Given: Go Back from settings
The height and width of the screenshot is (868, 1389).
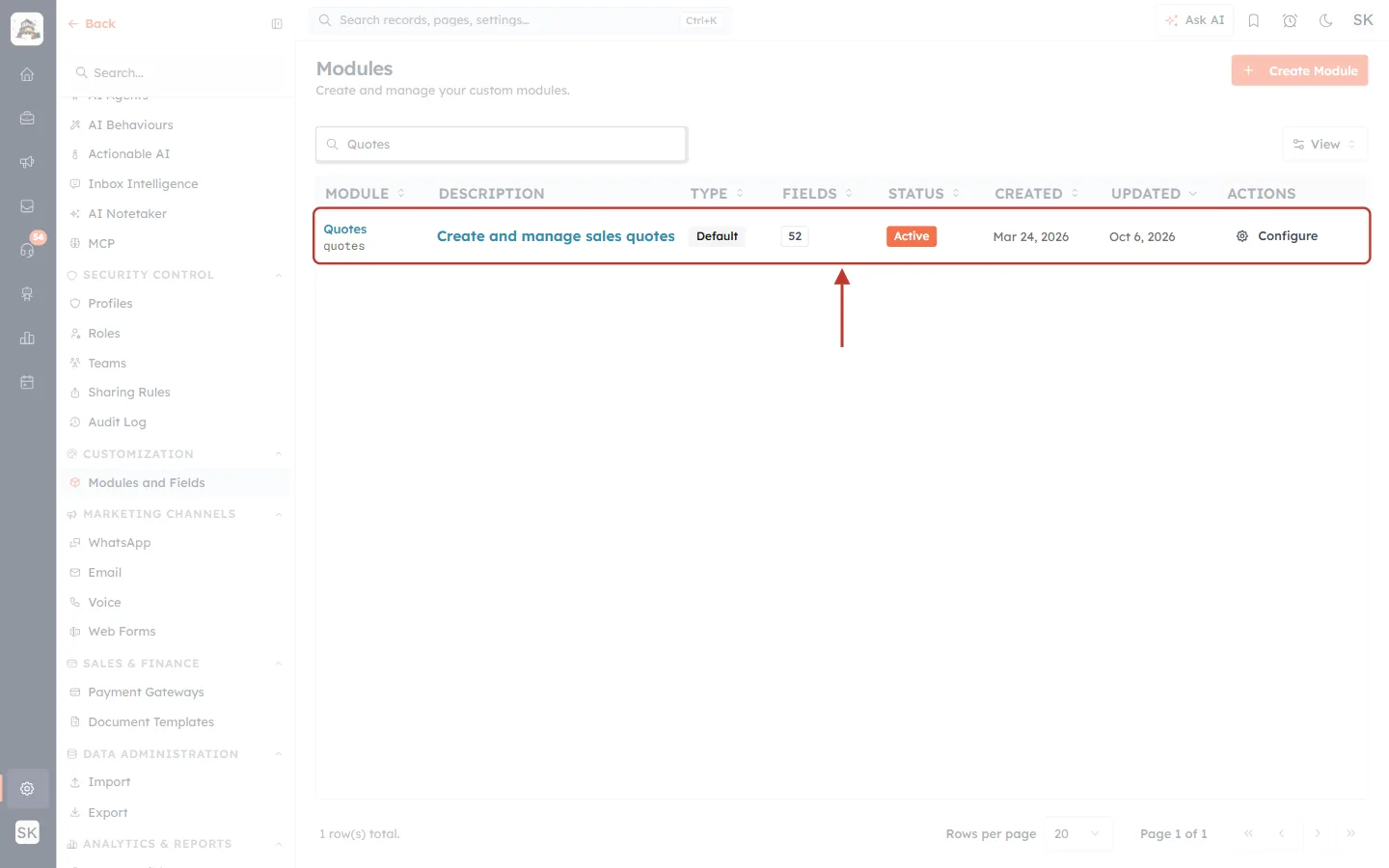Looking at the screenshot, I should click(x=92, y=24).
